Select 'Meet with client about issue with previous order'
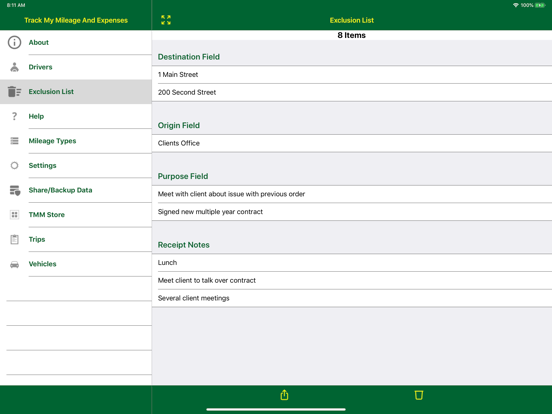This screenshot has height=414, width=552. point(352,194)
